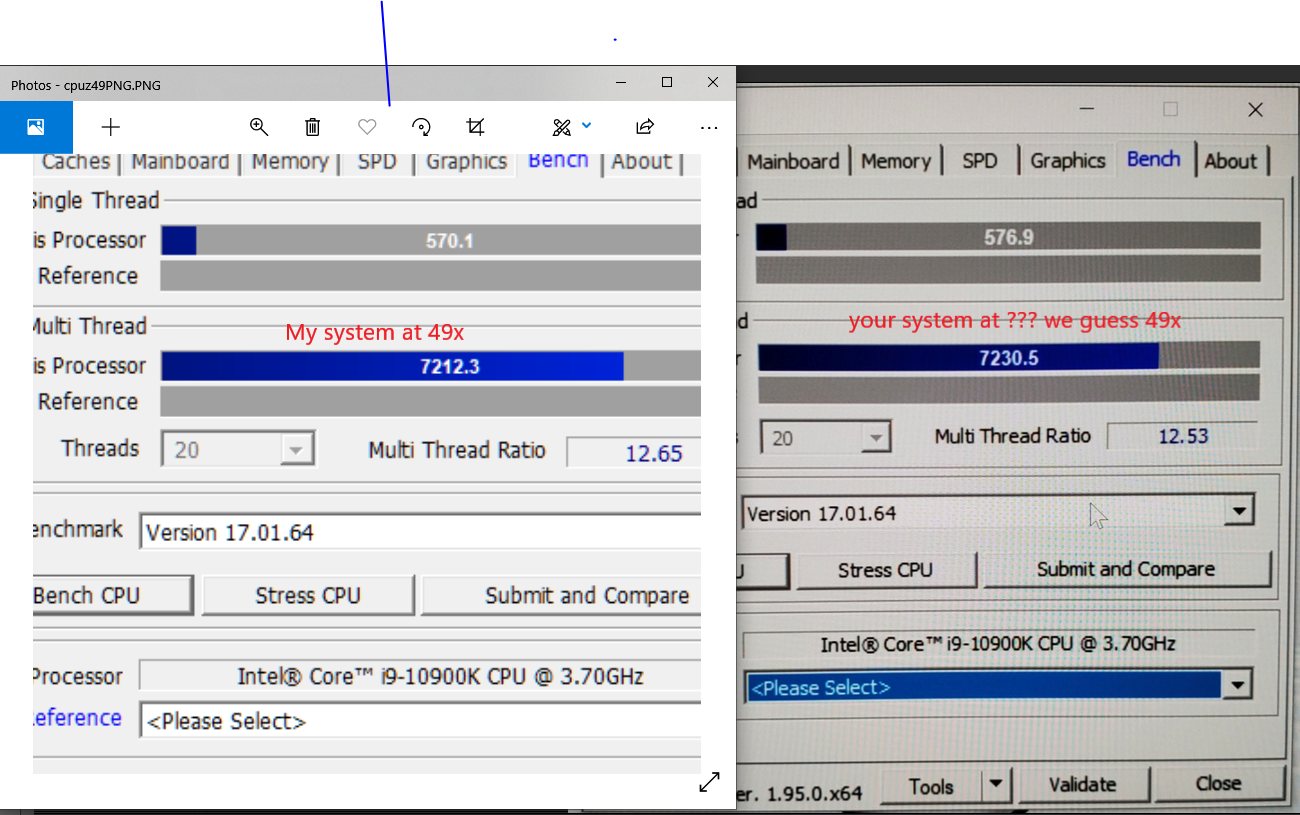Open the crop tool icon
Image resolution: width=1300 pixels, height=815 pixels.
coord(476,127)
